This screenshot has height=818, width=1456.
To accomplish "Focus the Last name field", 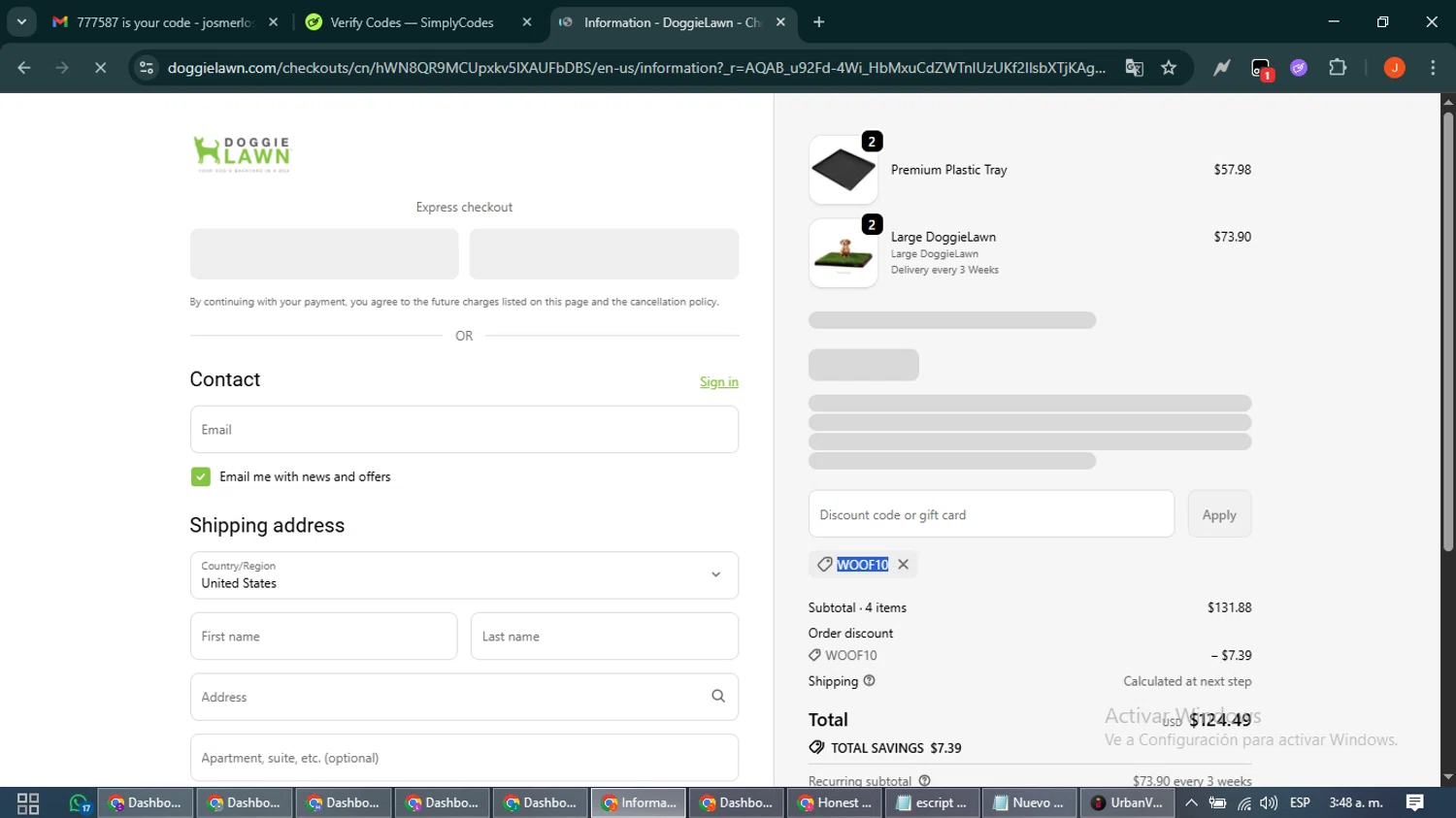I will point(605,636).
